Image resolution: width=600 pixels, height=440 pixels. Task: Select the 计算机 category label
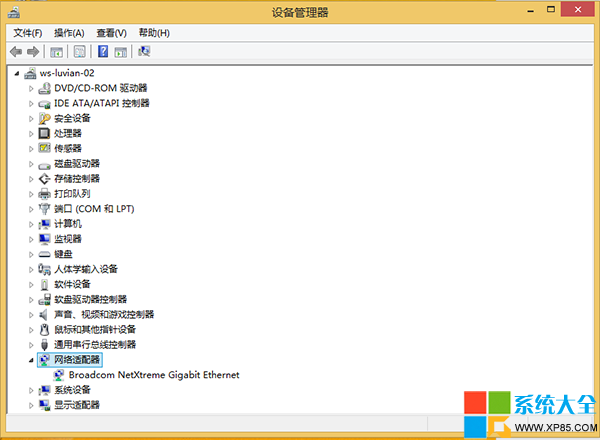coord(68,224)
